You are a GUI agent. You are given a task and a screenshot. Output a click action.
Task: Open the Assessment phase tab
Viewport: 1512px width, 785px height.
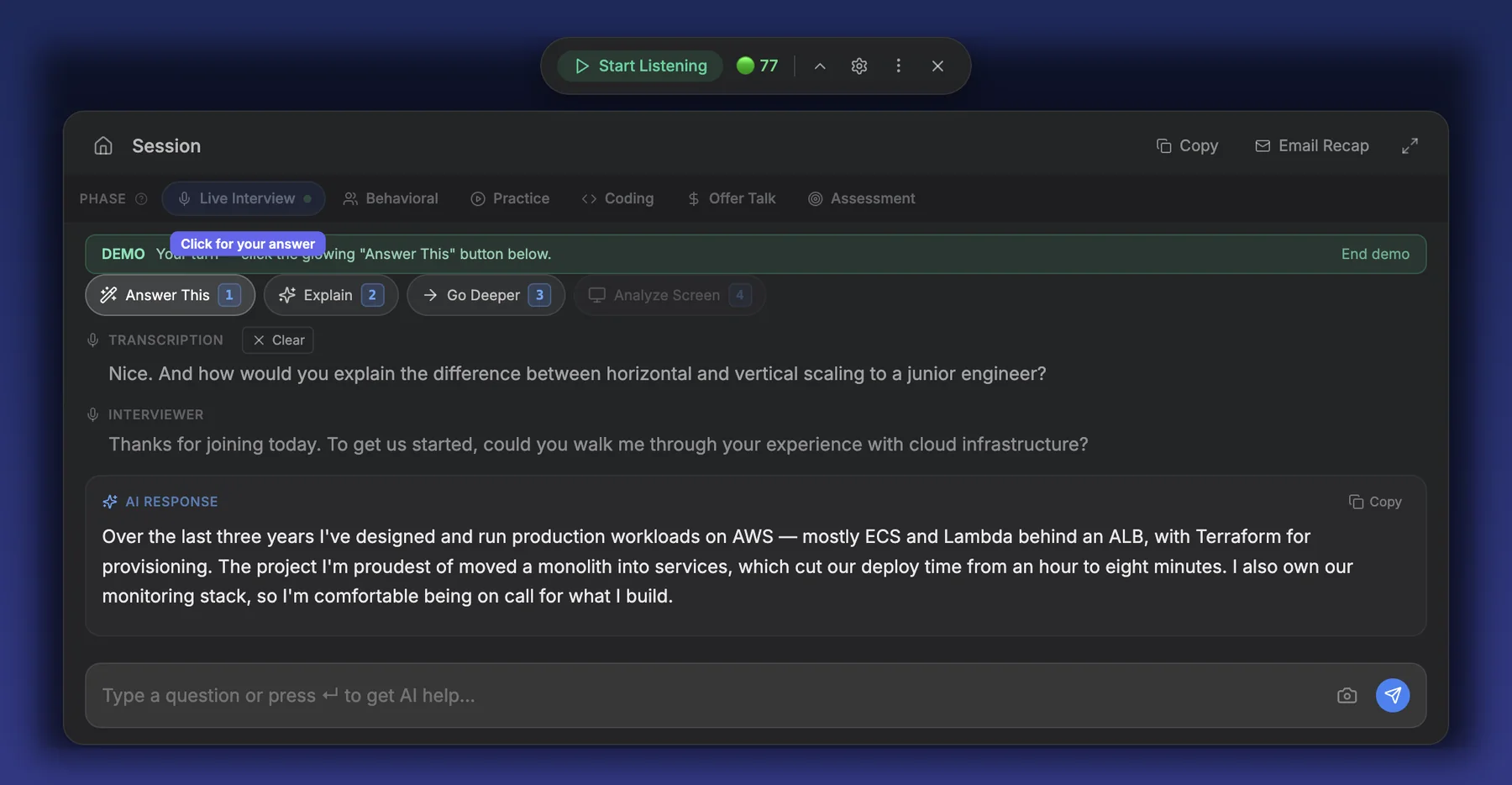point(862,198)
